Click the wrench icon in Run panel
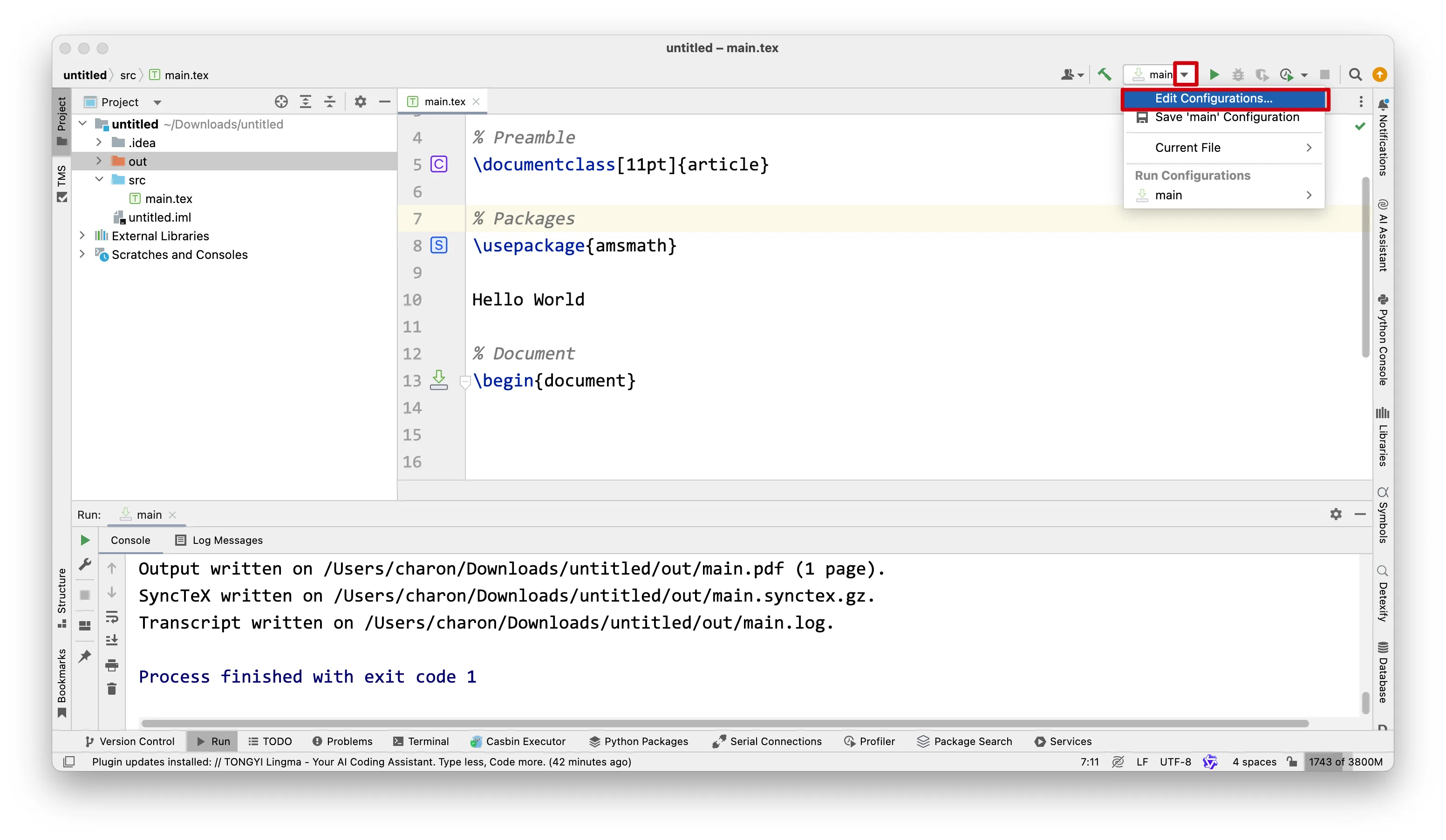Viewport: 1446px width, 840px height. point(84,564)
